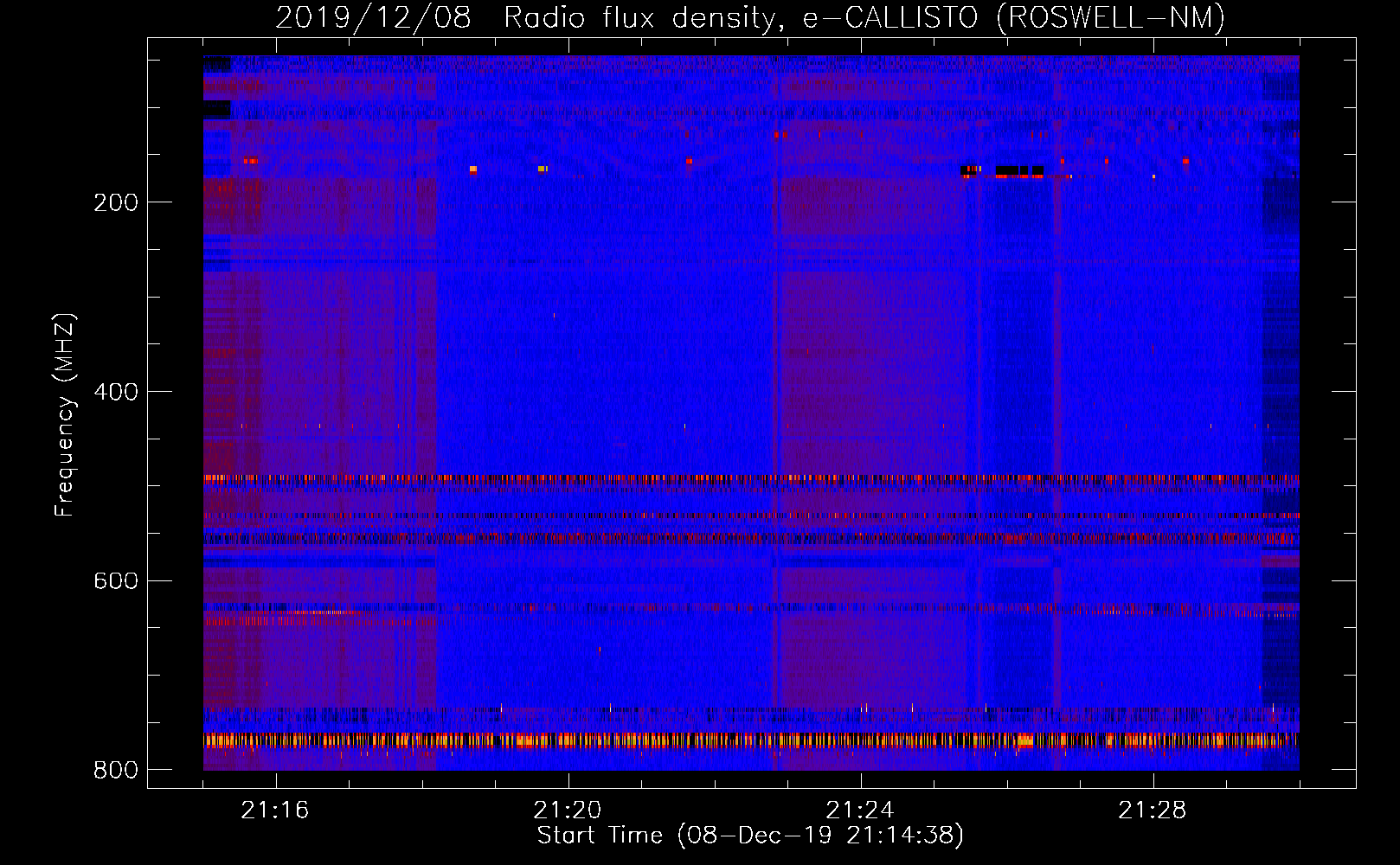Click the '200' frequency tick label
This screenshot has height=865, width=1400.
[116, 202]
